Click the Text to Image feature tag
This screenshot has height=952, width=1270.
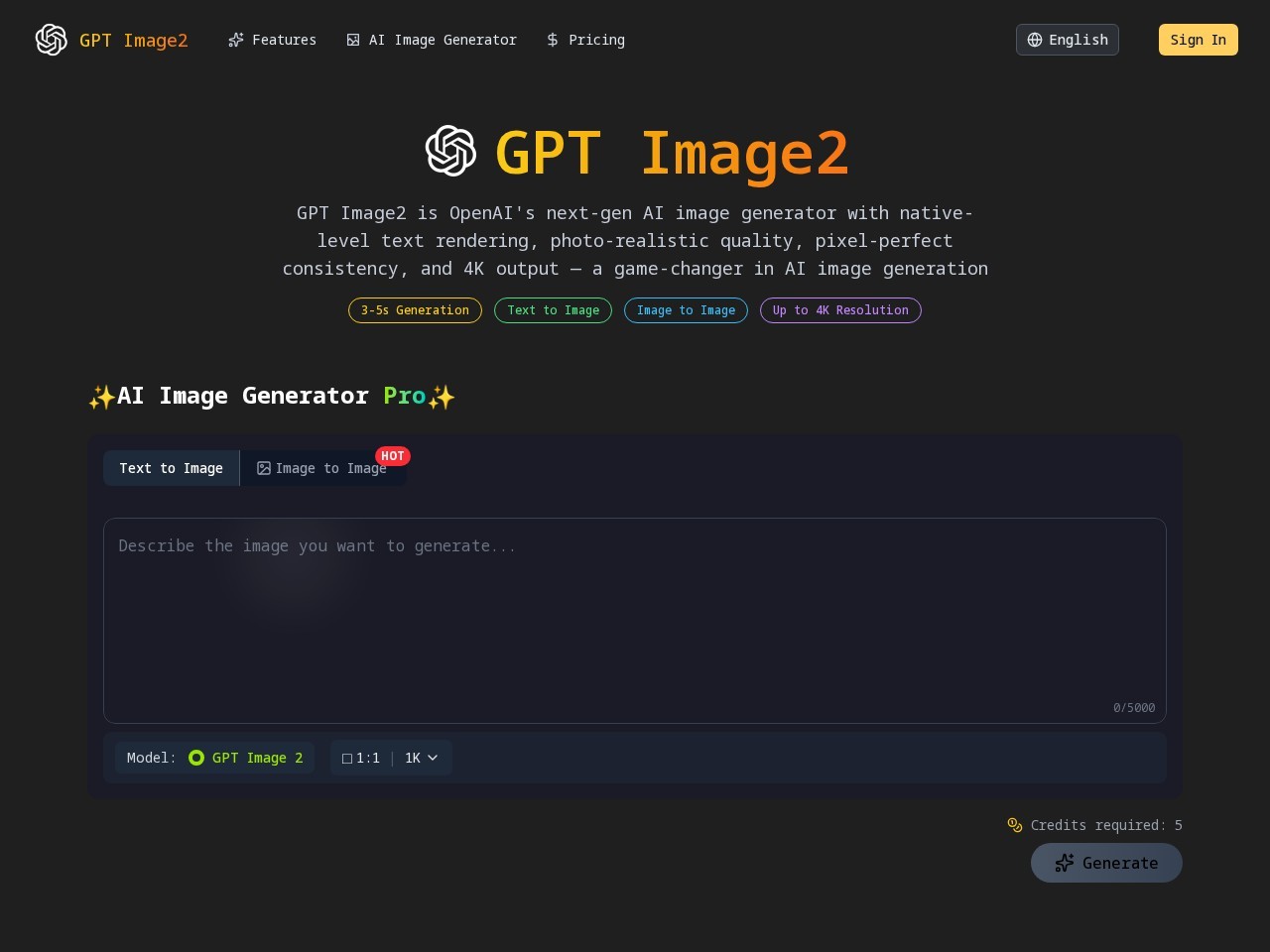point(554,310)
